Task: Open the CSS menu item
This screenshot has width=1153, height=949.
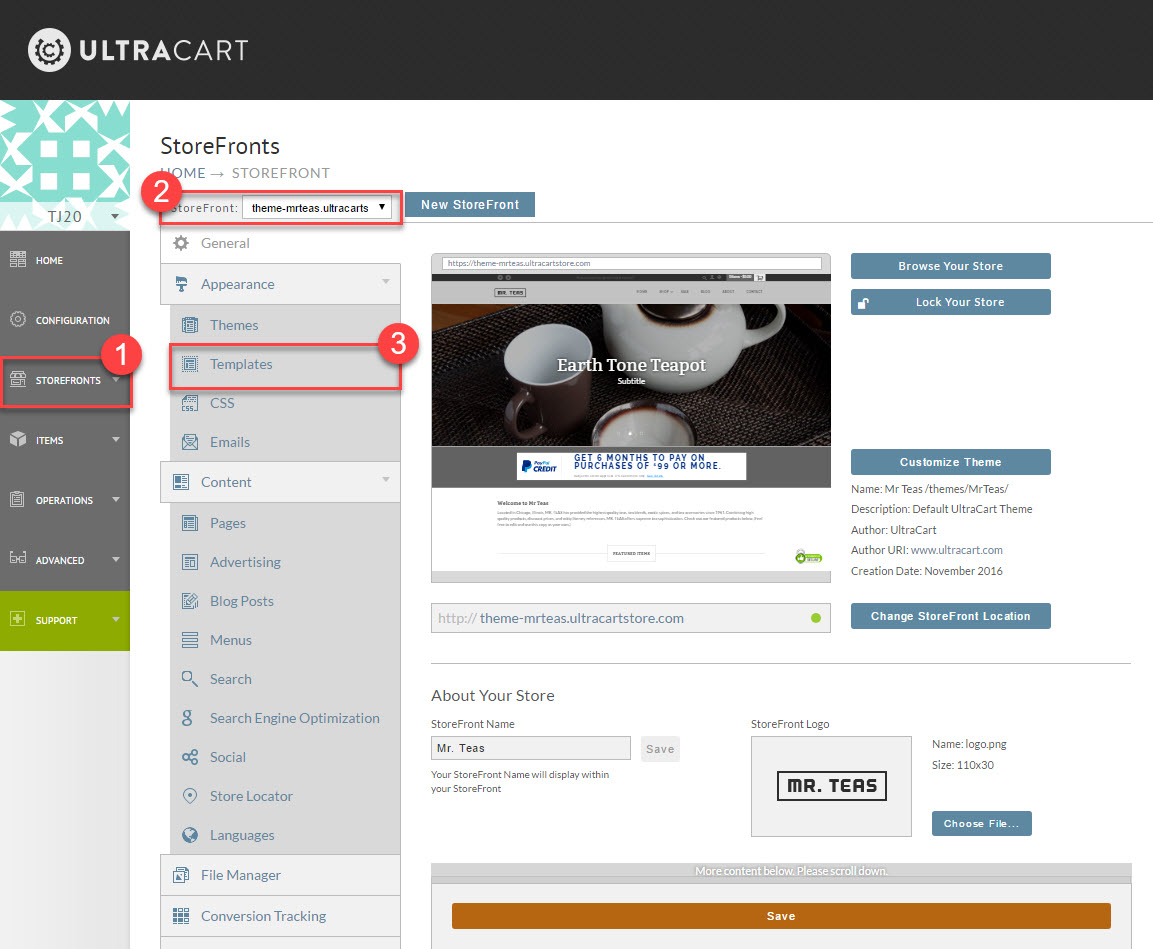Action: [x=286, y=403]
